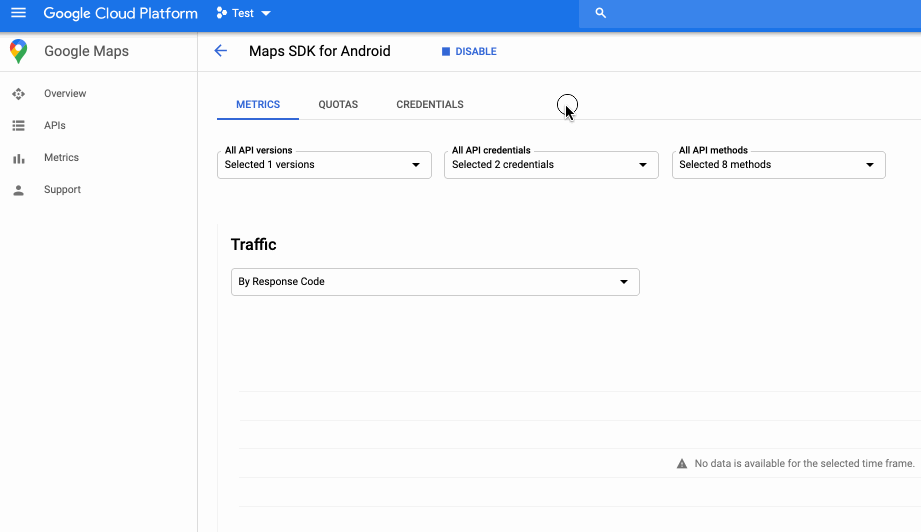Open APIs in the sidebar
This screenshot has height=532, width=921.
[55, 126]
